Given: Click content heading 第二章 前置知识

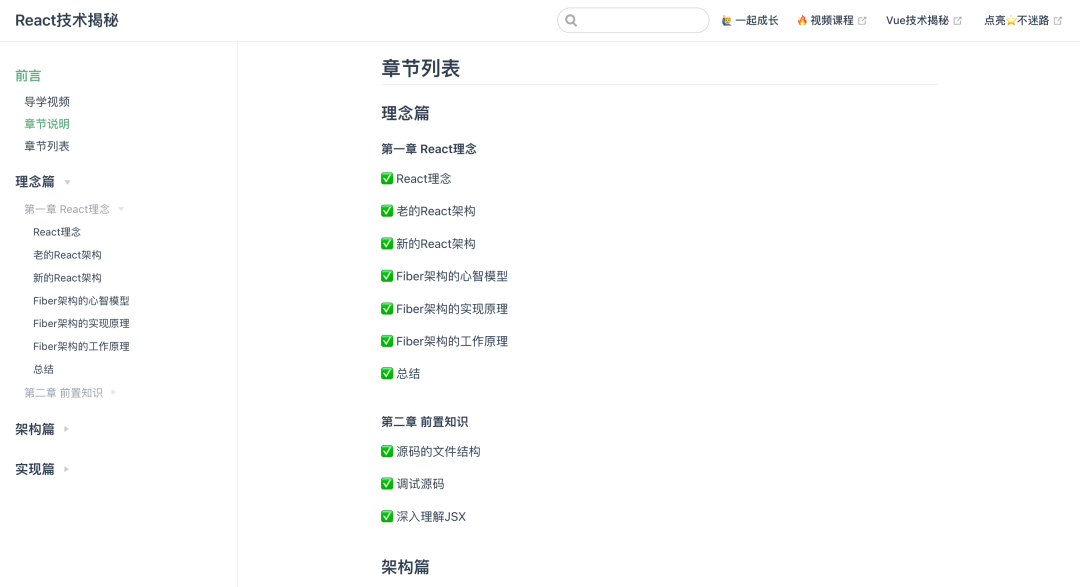Looking at the screenshot, I should (425, 422).
